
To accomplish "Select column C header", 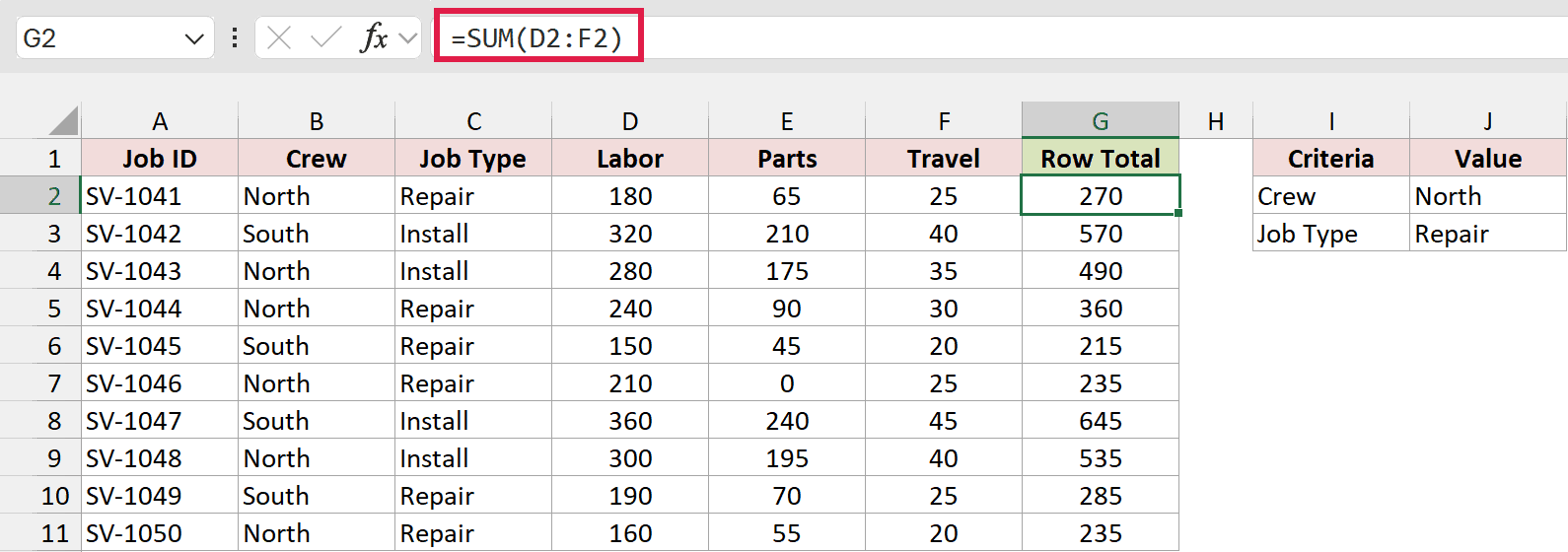I will (x=473, y=120).
